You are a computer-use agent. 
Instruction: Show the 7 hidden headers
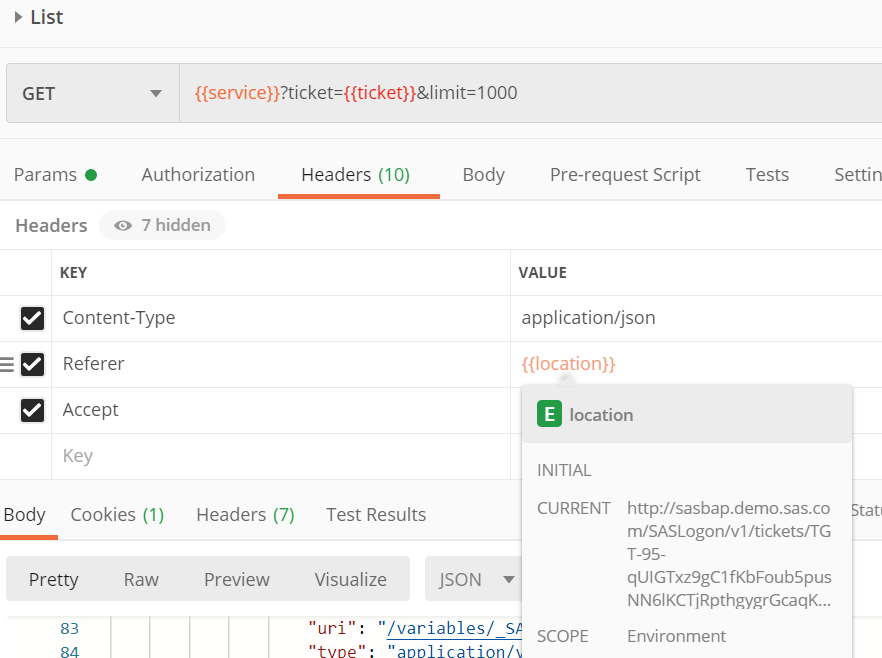point(162,225)
